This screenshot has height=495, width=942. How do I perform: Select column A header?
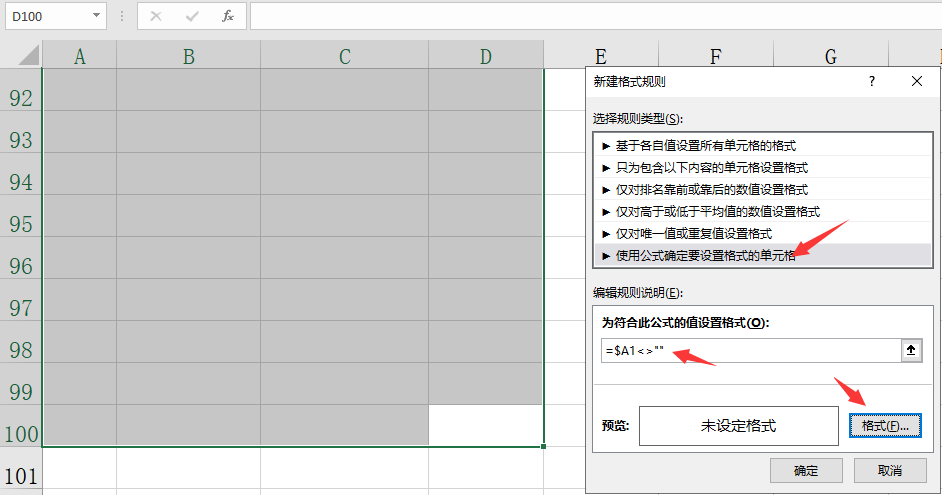pyautogui.click(x=79, y=56)
